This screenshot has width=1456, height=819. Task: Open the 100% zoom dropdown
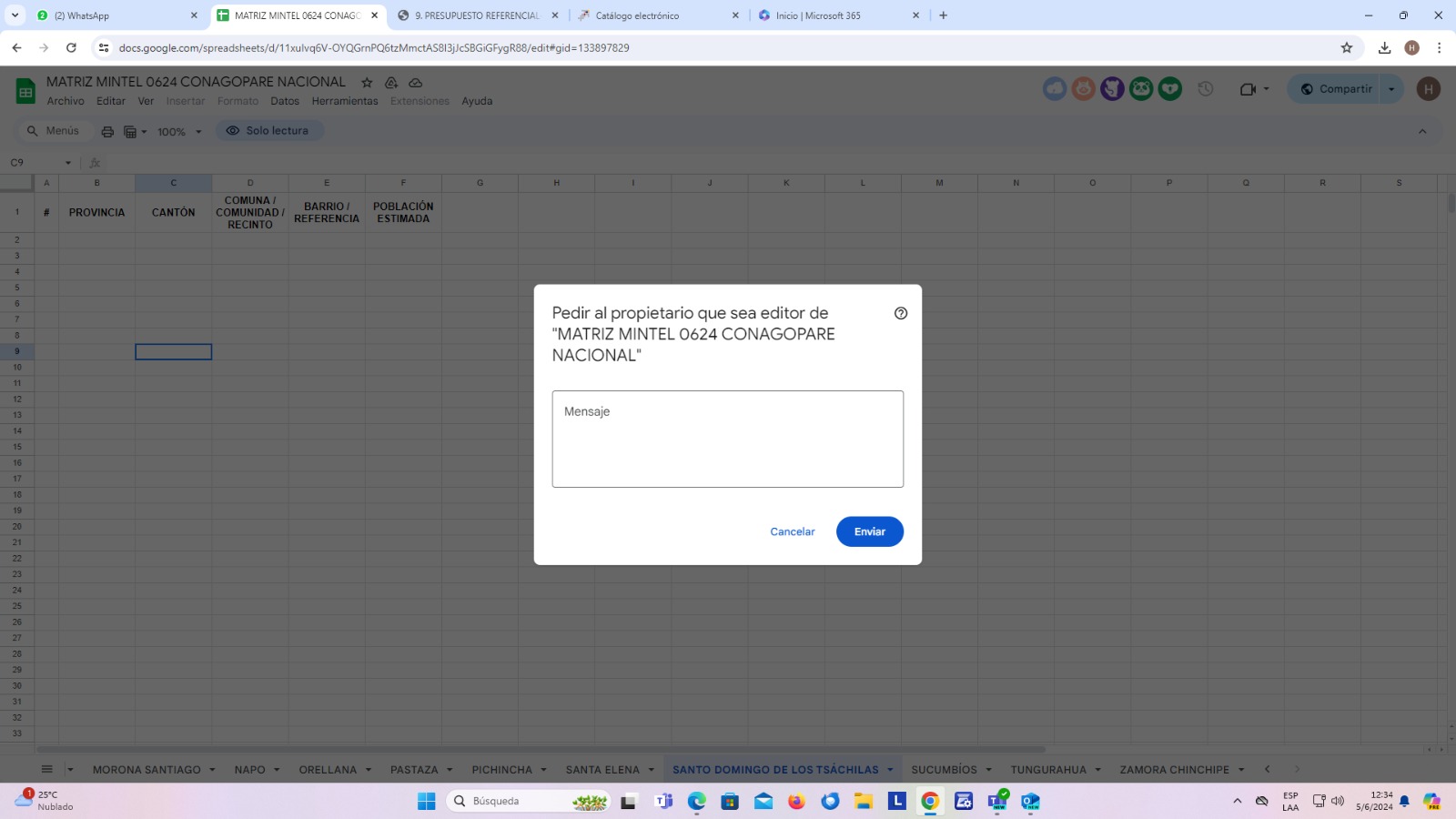click(179, 132)
